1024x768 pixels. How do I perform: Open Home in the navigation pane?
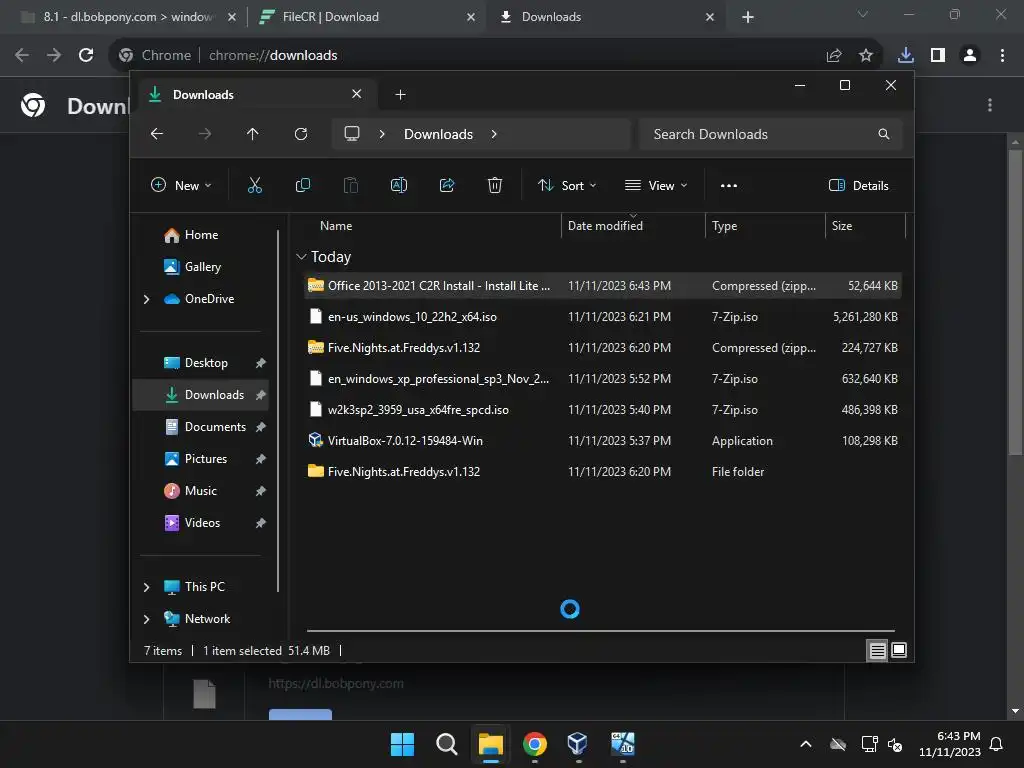click(200, 235)
